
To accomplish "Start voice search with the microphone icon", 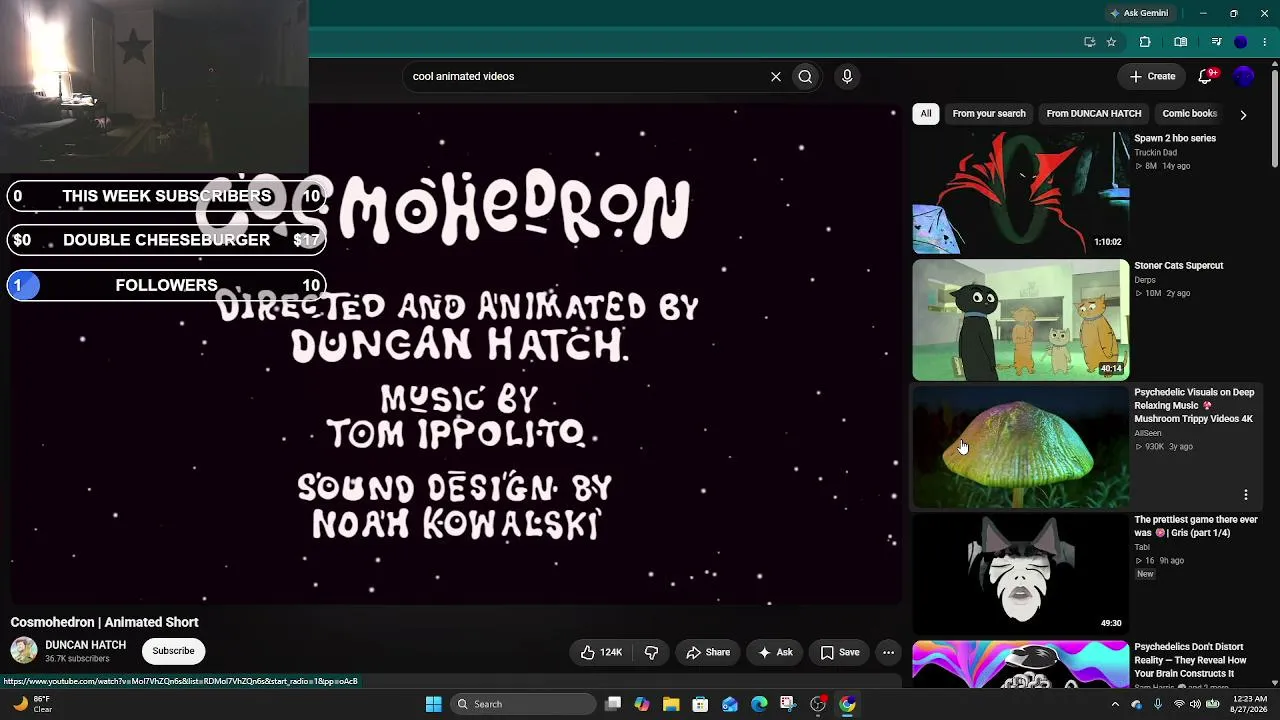I will [847, 76].
